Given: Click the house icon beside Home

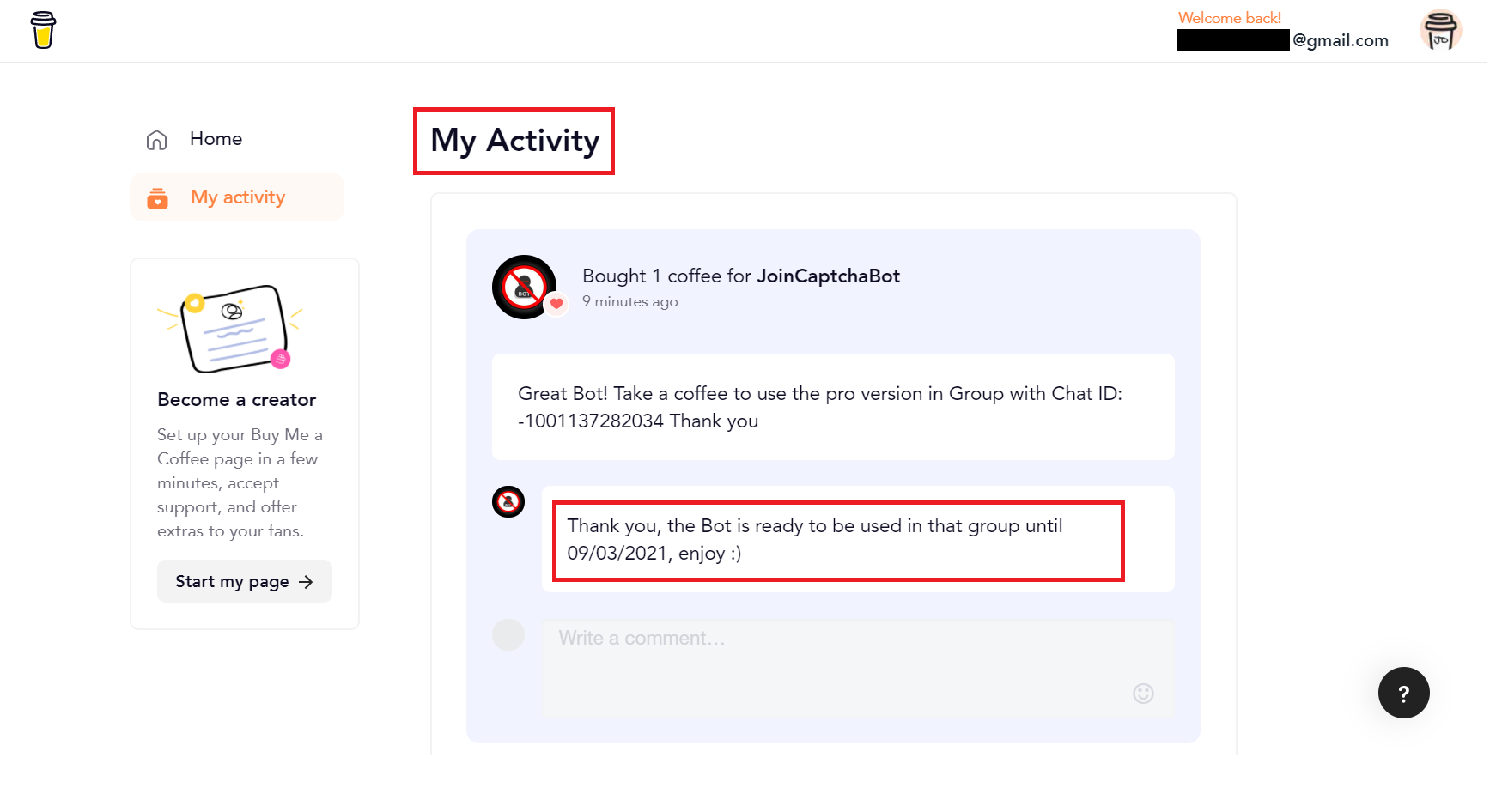Looking at the screenshot, I should (157, 140).
